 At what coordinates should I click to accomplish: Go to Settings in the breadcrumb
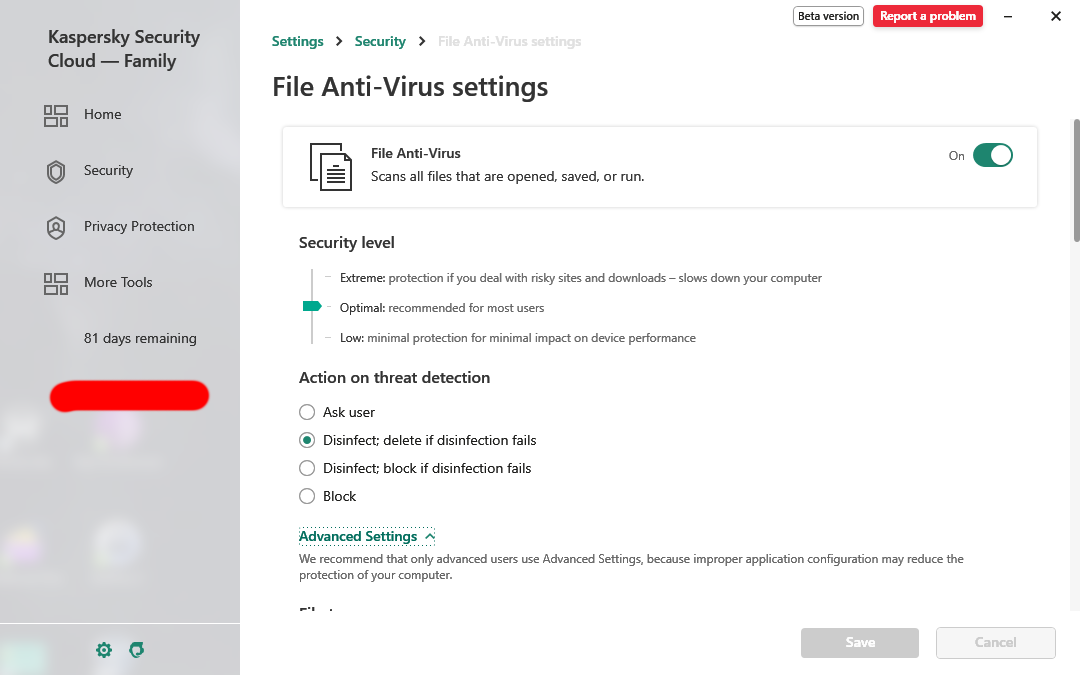[x=298, y=42]
